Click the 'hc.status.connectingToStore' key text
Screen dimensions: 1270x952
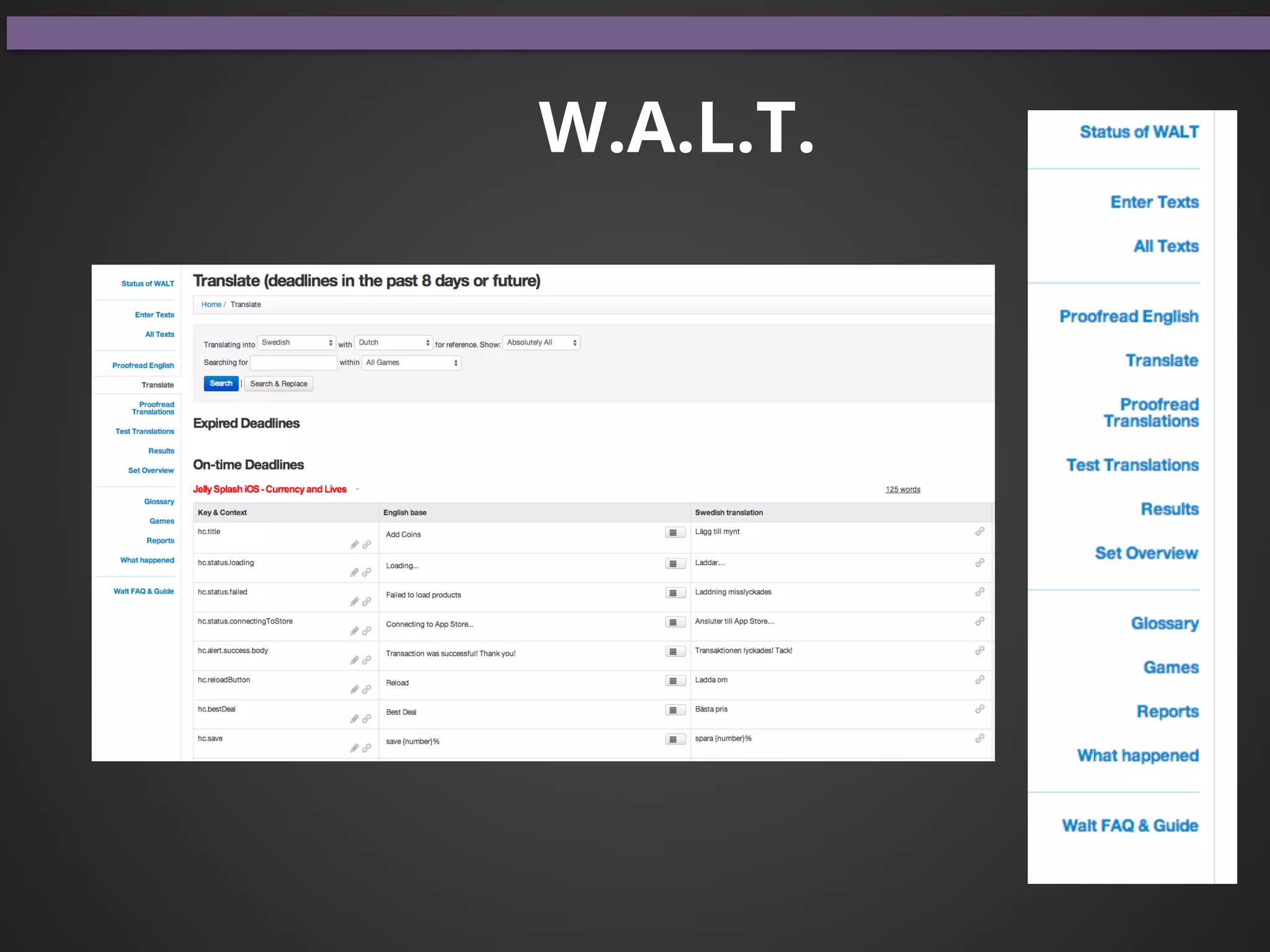point(245,621)
